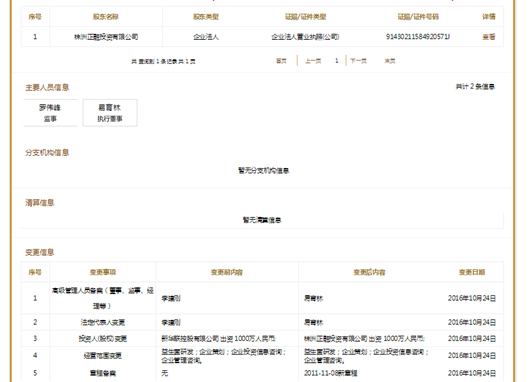Click the 清算信息 section heading
This screenshot has height=382, width=530.
pyautogui.click(x=40, y=203)
